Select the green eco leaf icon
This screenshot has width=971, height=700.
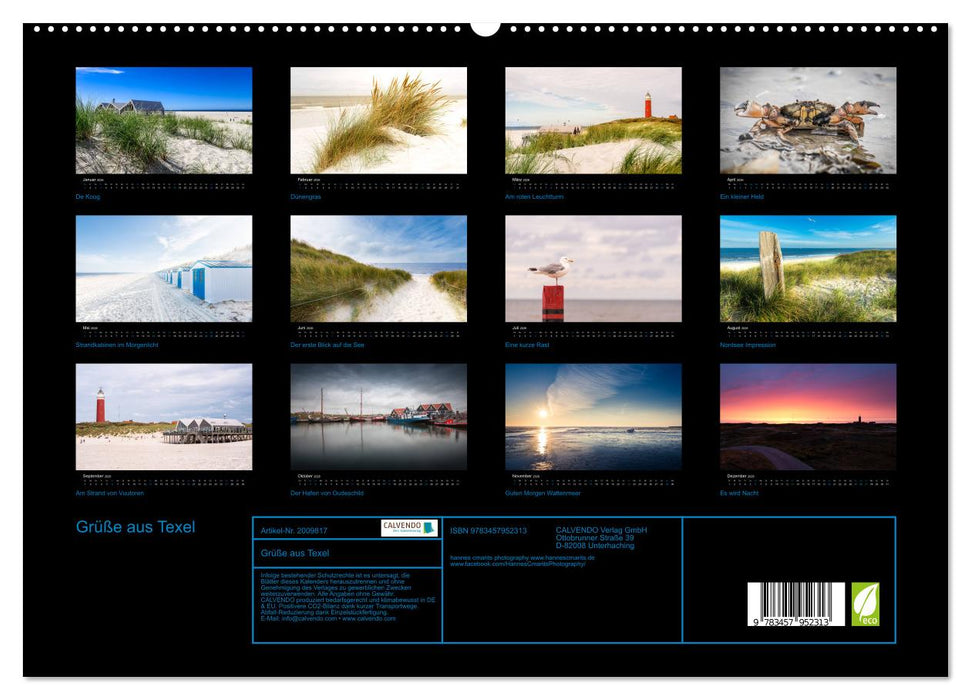[866, 604]
